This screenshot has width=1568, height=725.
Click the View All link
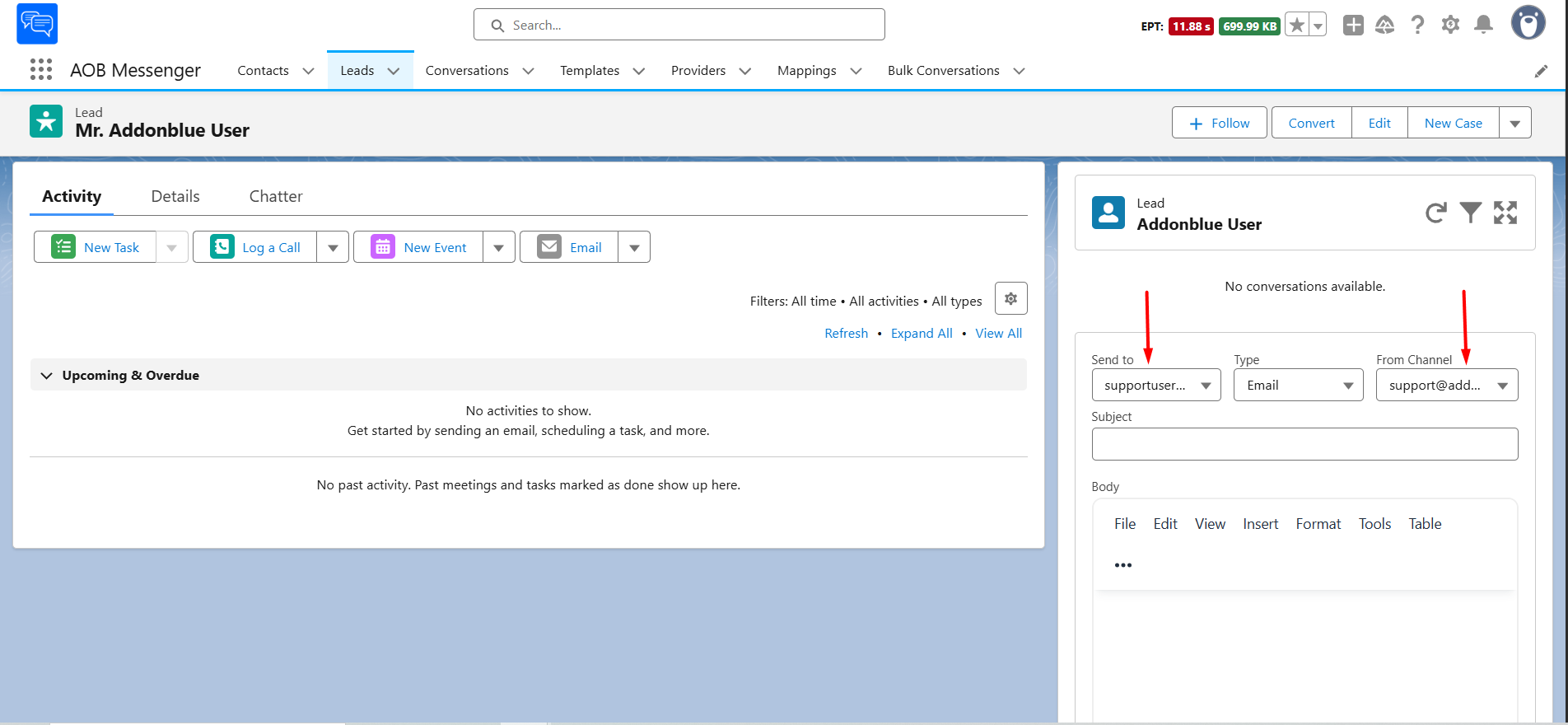(x=998, y=333)
